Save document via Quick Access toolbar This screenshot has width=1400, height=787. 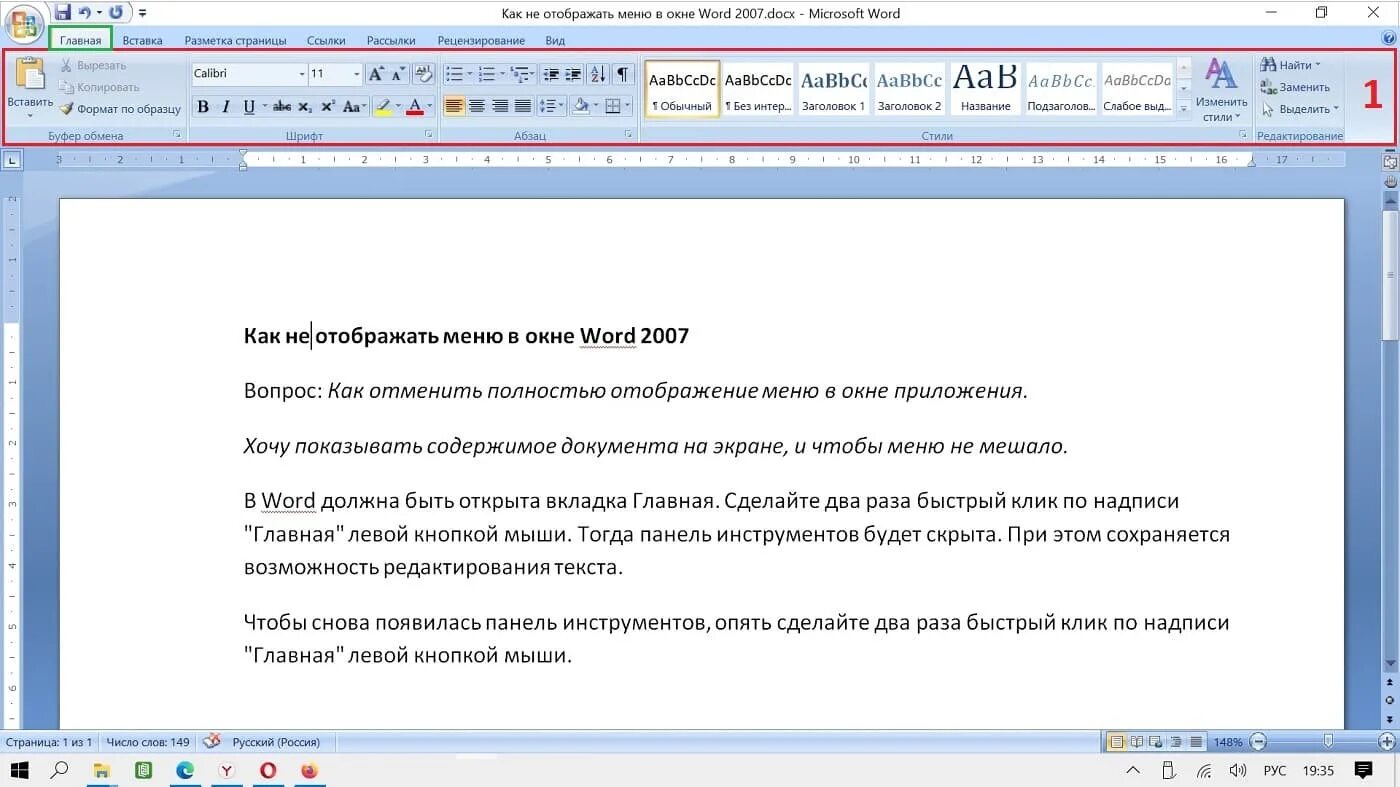pyautogui.click(x=63, y=13)
